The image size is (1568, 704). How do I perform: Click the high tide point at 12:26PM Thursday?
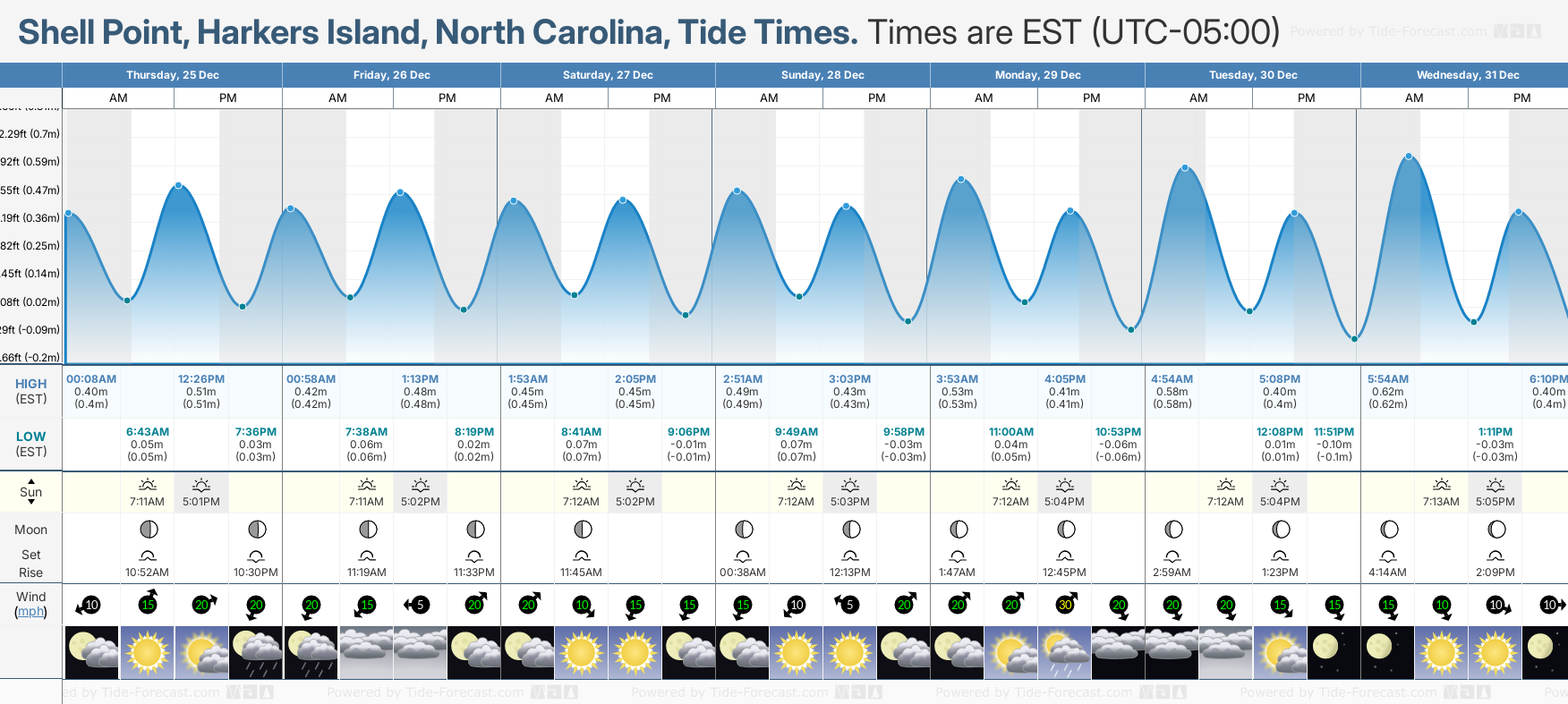pyautogui.click(x=179, y=185)
